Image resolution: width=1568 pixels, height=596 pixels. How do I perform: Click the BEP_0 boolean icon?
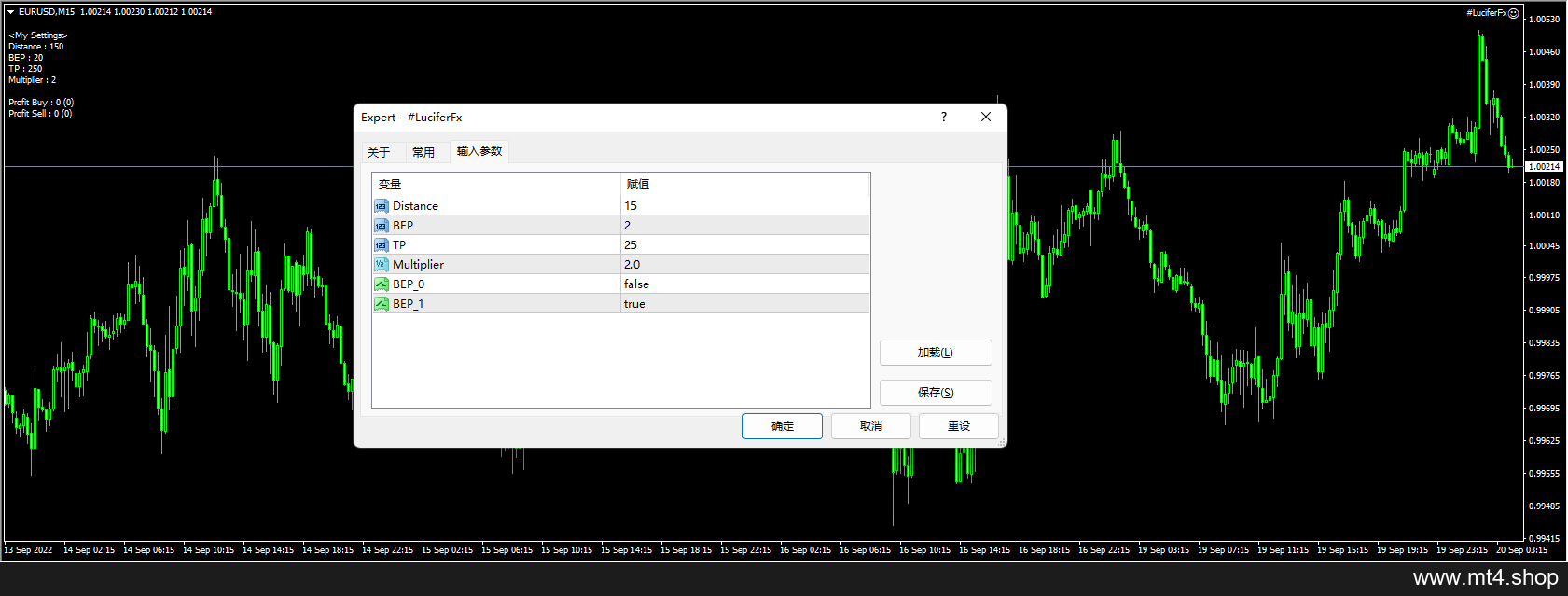click(x=381, y=284)
